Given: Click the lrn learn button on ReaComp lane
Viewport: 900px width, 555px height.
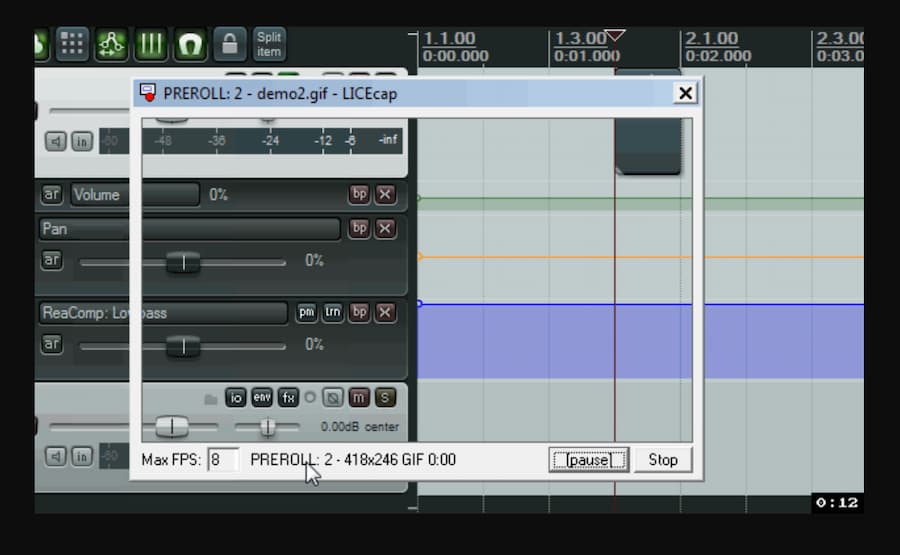Looking at the screenshot, I should (x=332, y=313).
